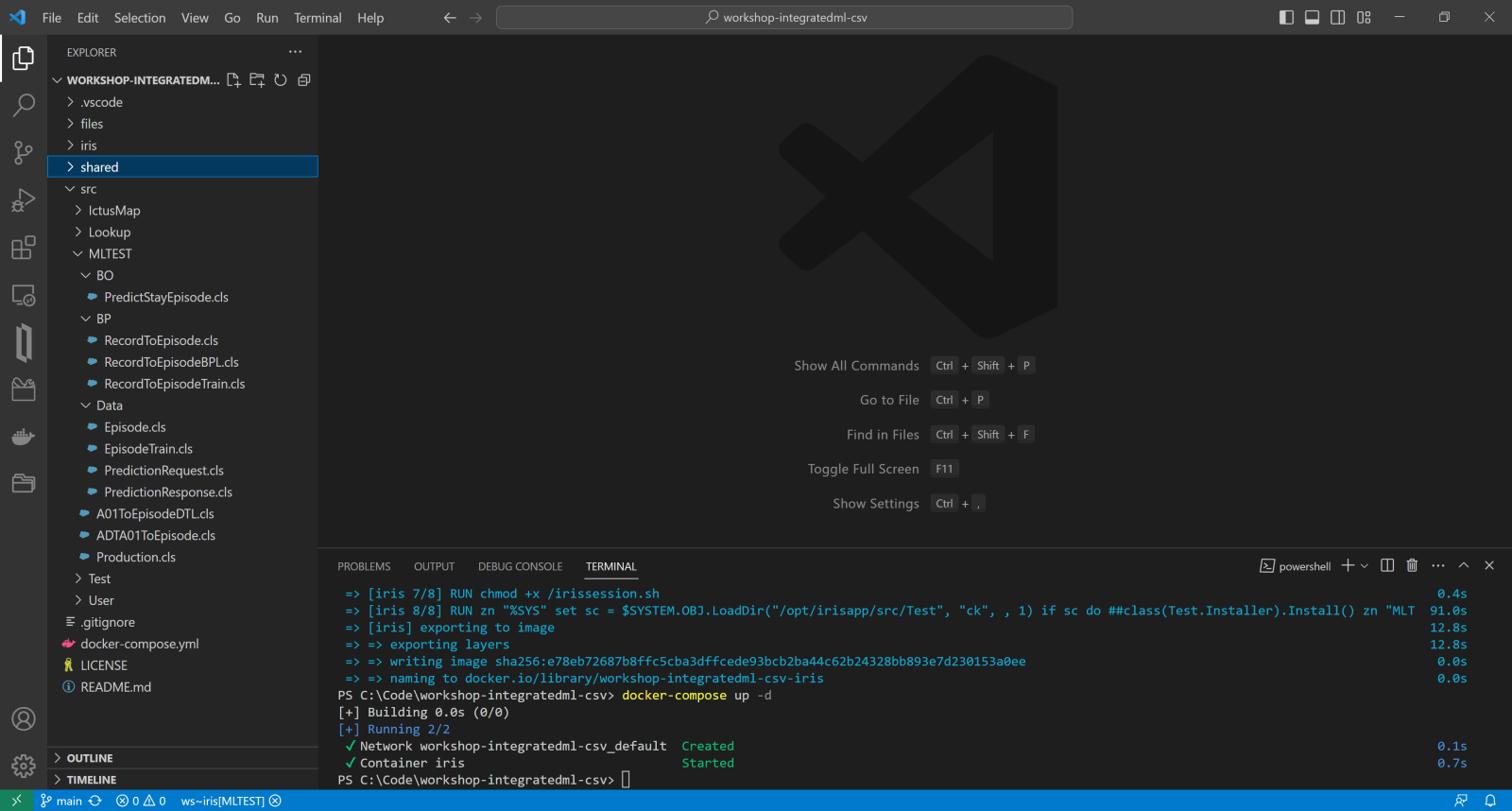
Task: Open the Terminal menu
Action: pyautogui.click(x=317, y=18)
